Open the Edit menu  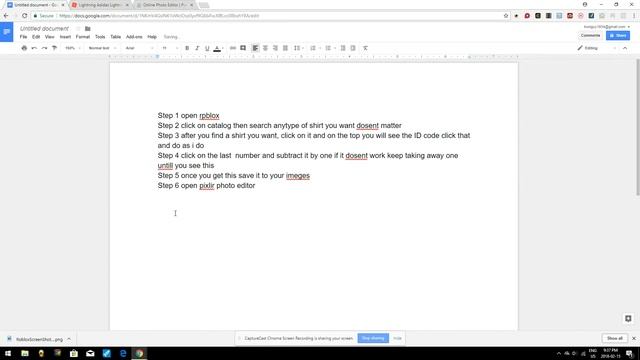tap(36, 37)
